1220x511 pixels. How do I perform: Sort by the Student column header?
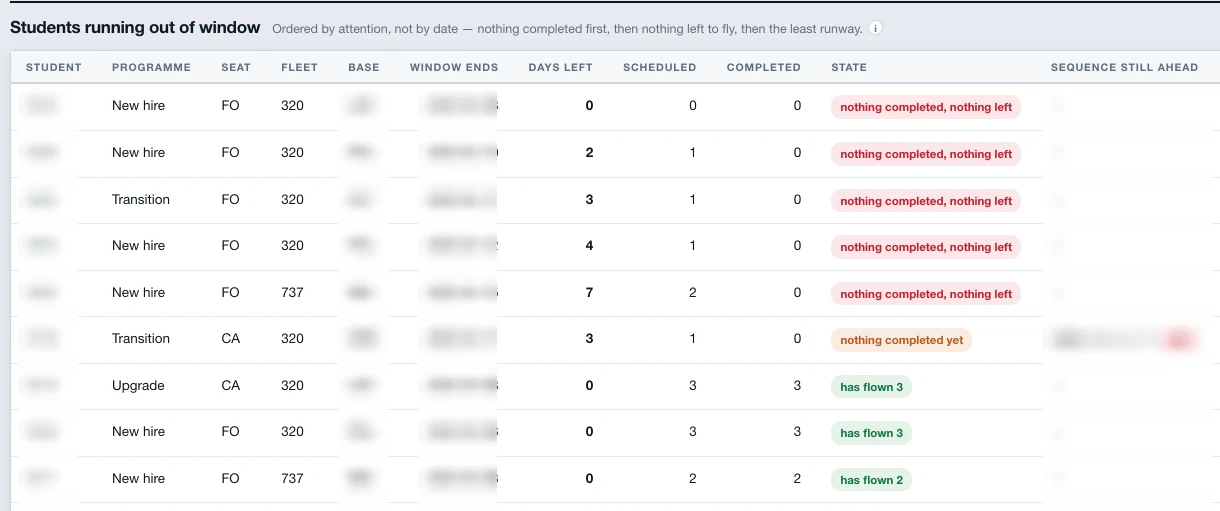tap(54, 67)
